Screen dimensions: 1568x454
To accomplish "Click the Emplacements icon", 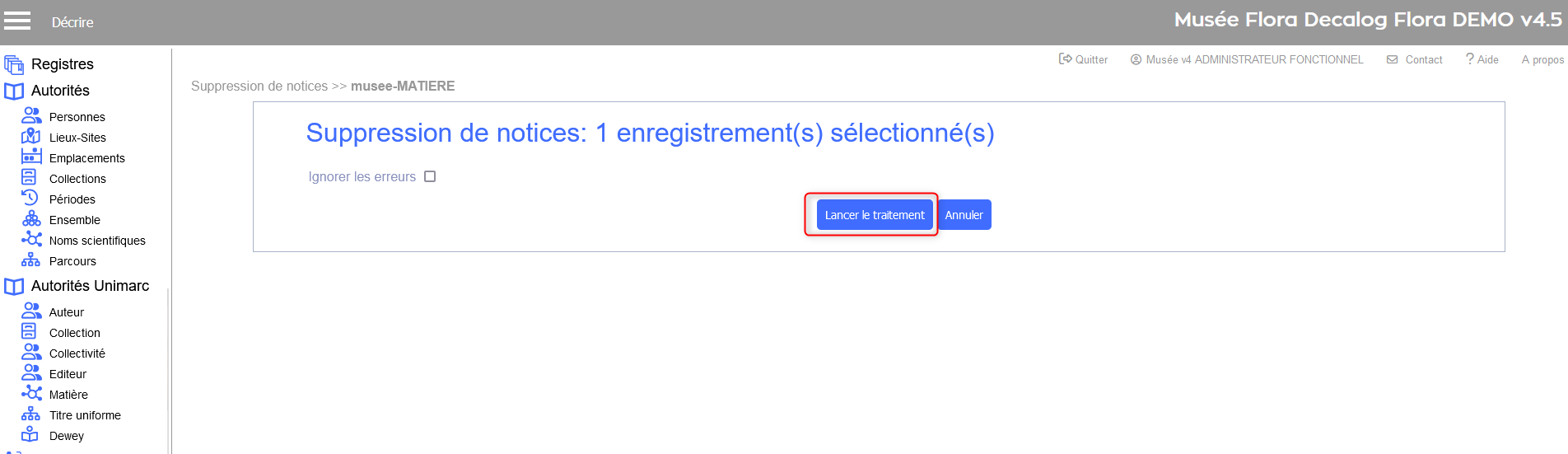I will 31,157.
